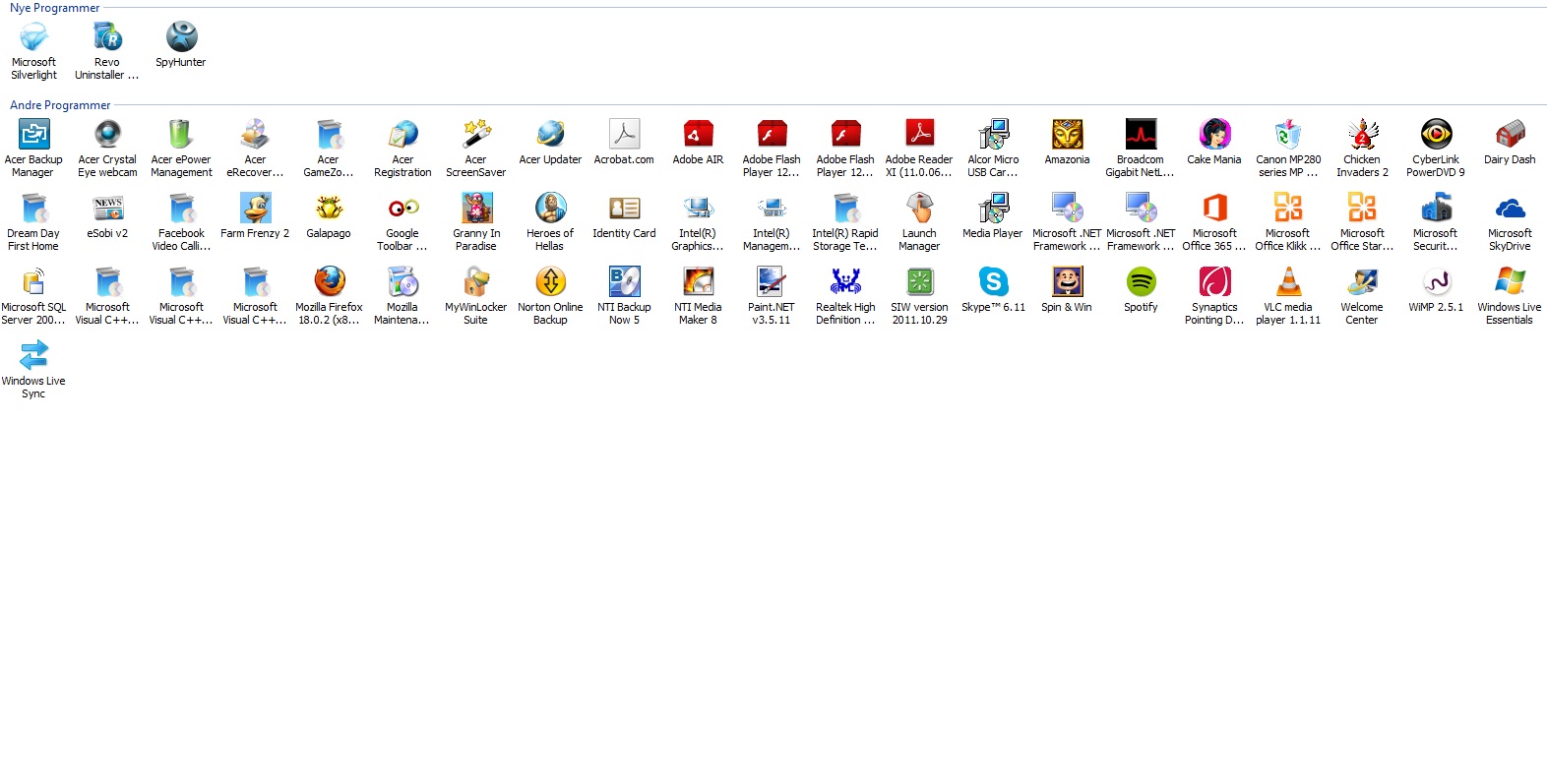Select Media Player icon
Image resolution: width=1547 pixels, height=784 pixels.
[x=993, y=208]
